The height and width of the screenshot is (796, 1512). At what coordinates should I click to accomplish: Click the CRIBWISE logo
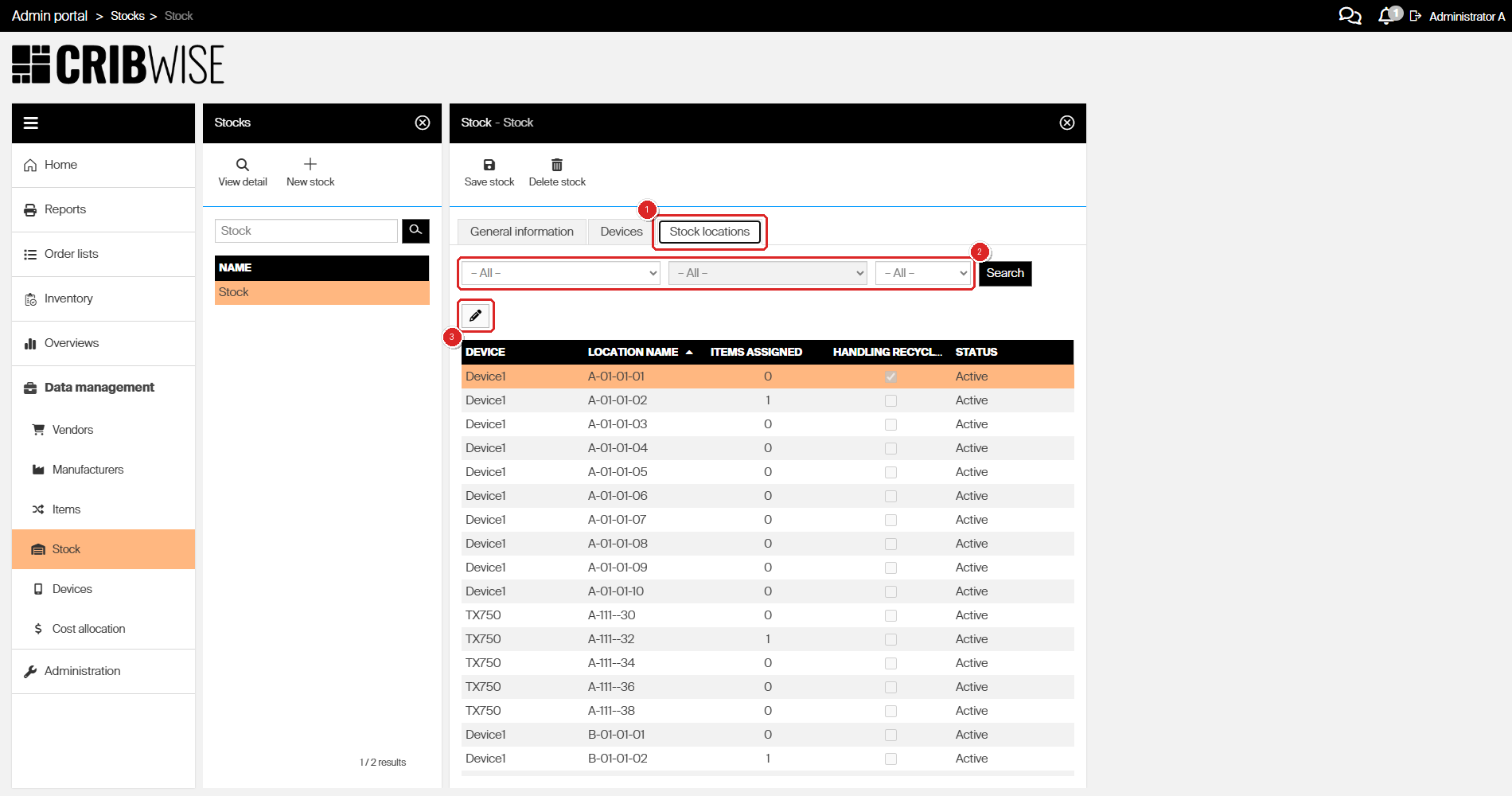tap(118, 64)
